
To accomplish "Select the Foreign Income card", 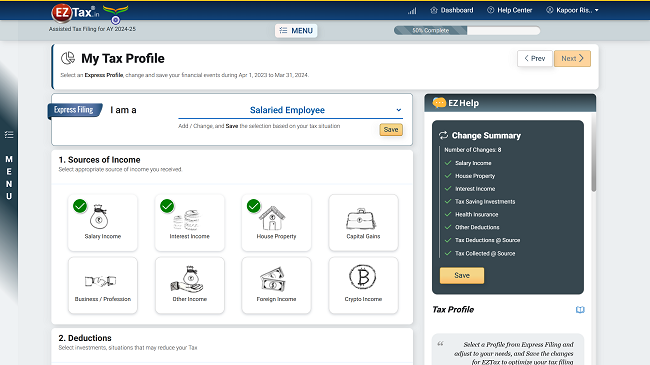I will point(276,285).
